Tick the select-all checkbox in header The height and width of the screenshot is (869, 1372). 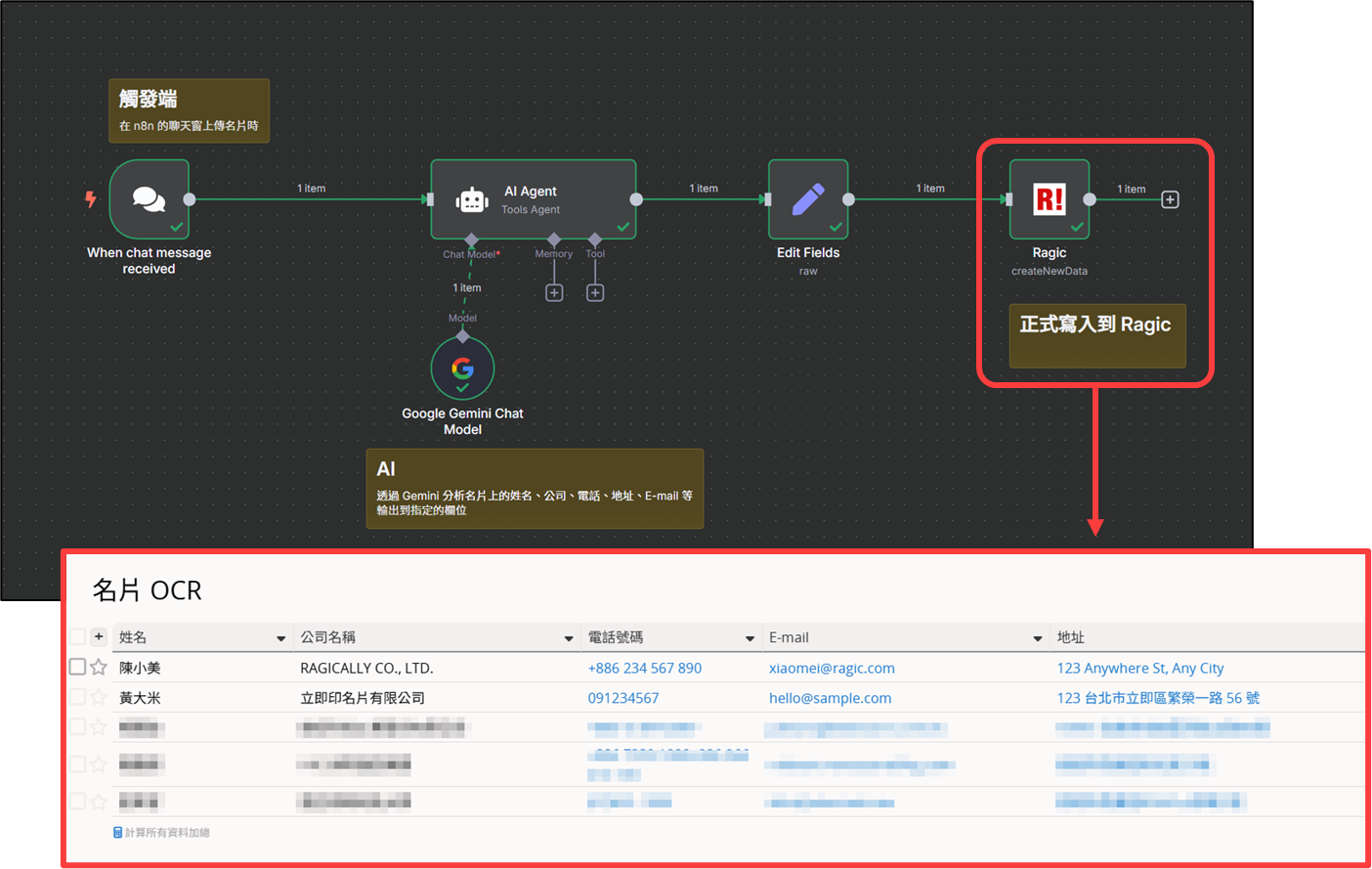pos(77,636)
